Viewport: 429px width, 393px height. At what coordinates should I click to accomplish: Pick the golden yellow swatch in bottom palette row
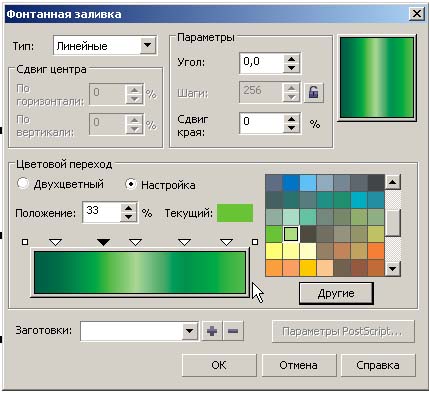pyautogui.click(x=308, y=268)
